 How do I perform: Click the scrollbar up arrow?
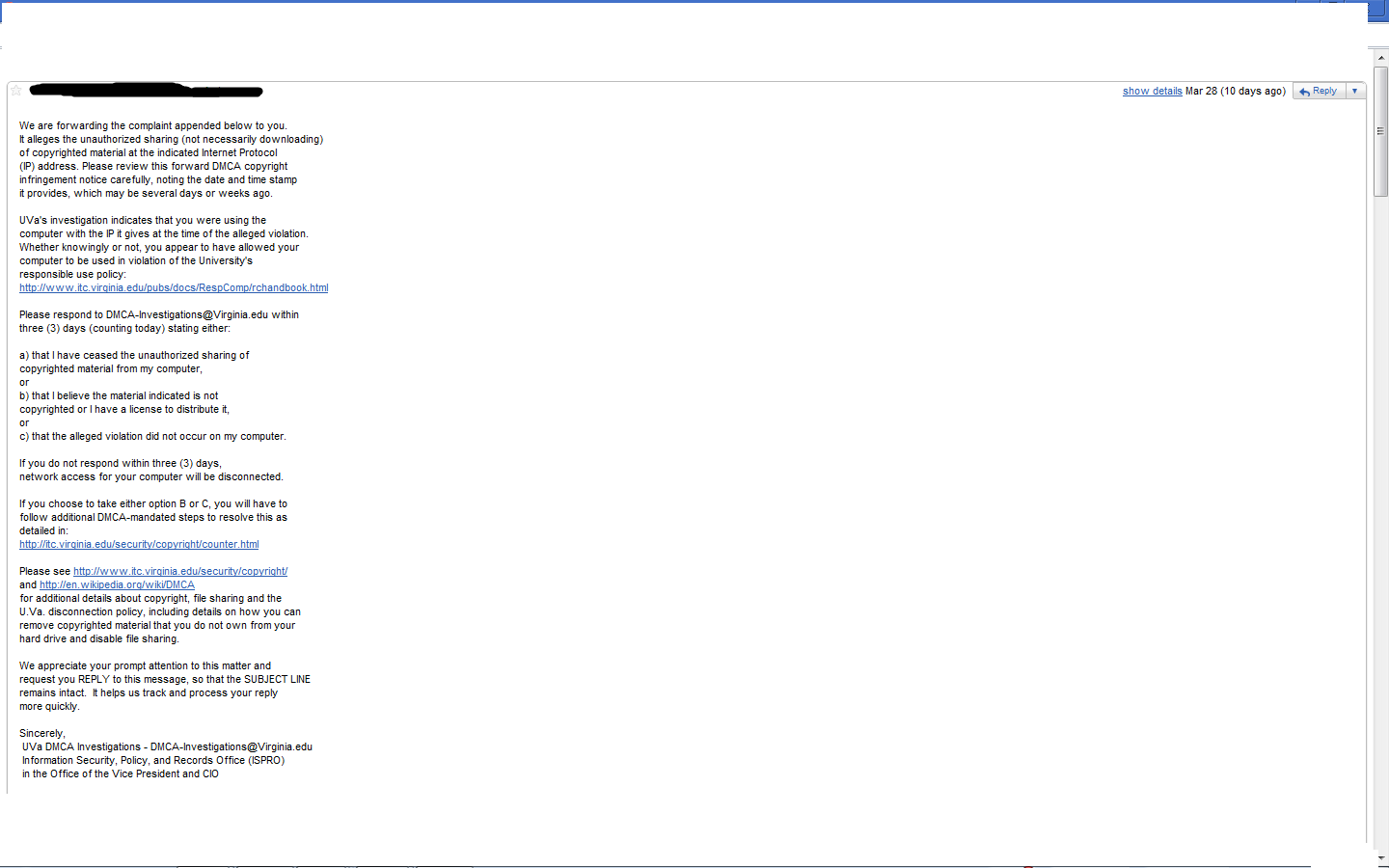pos(1380,58)
